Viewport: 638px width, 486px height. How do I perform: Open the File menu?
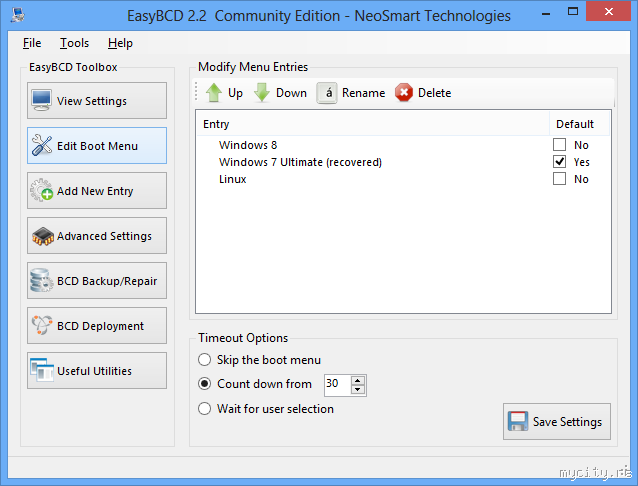32,43
